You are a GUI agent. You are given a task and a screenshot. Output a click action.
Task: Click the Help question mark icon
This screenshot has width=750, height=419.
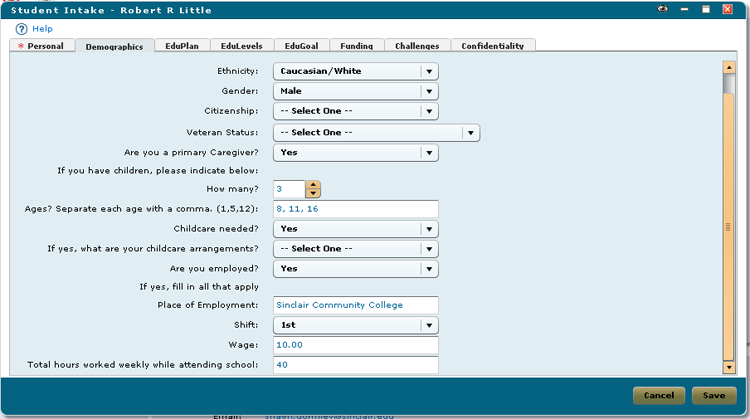21,29
